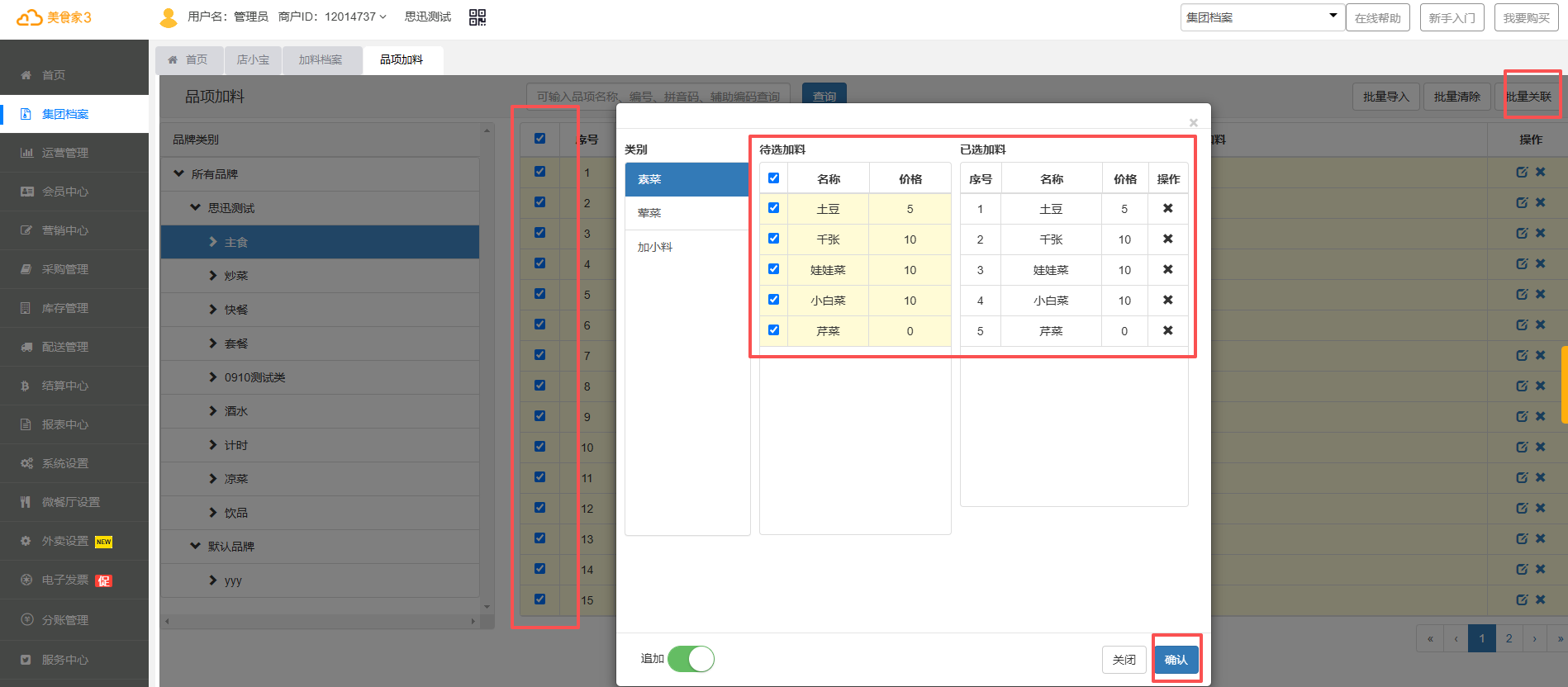1568x687 pixels.
Task: Click the user avatar icon
Action: pos(169,17)
